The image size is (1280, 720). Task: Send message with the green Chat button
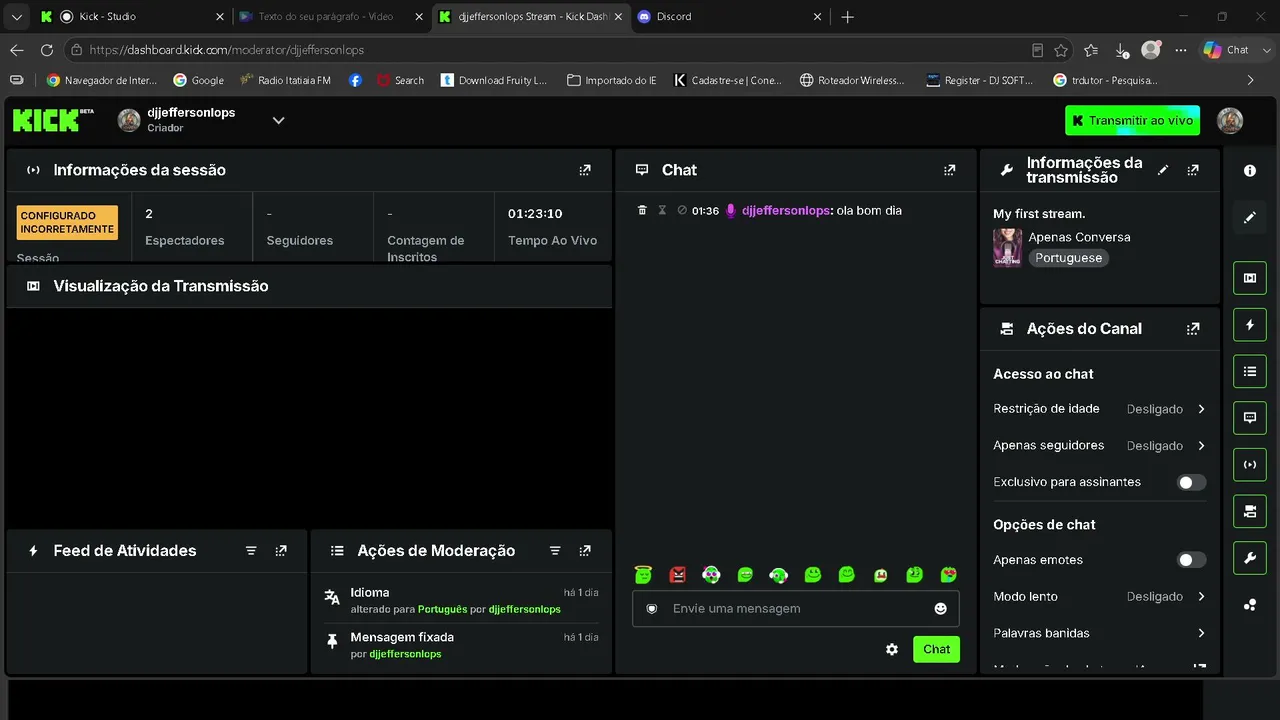pos(936,649)
